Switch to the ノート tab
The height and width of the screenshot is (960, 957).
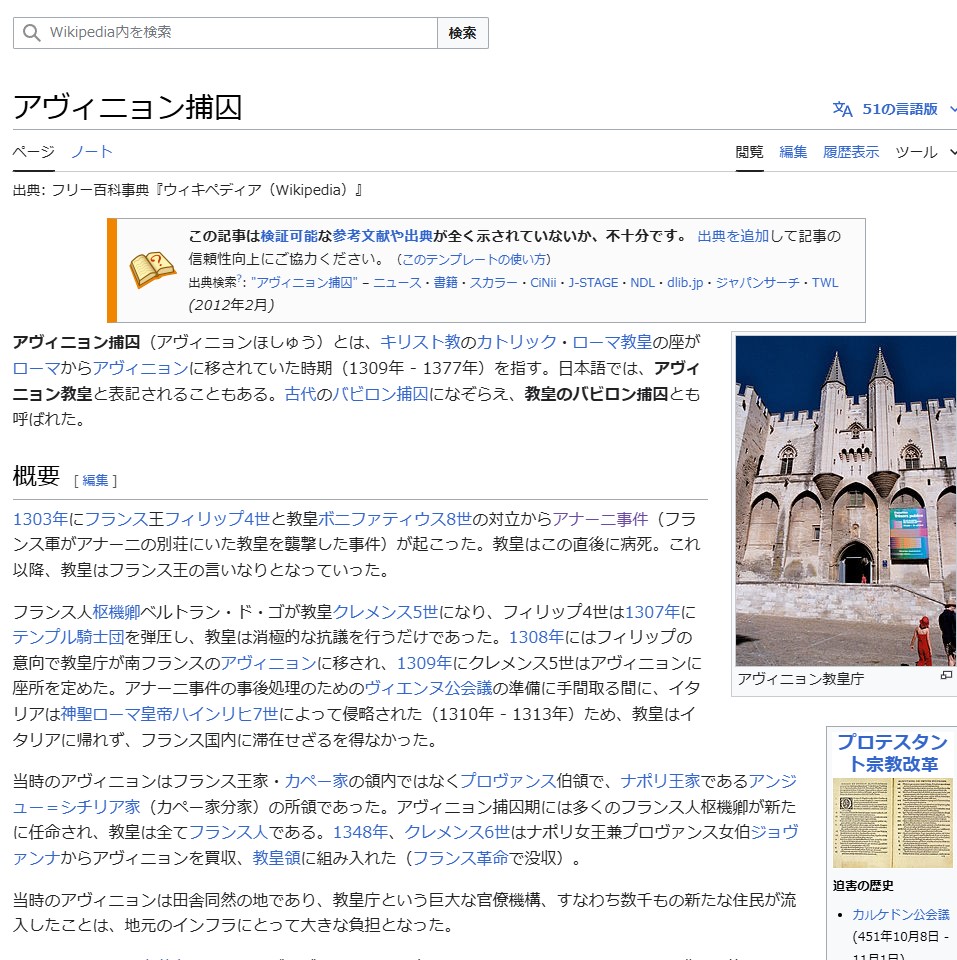(92, 151)
